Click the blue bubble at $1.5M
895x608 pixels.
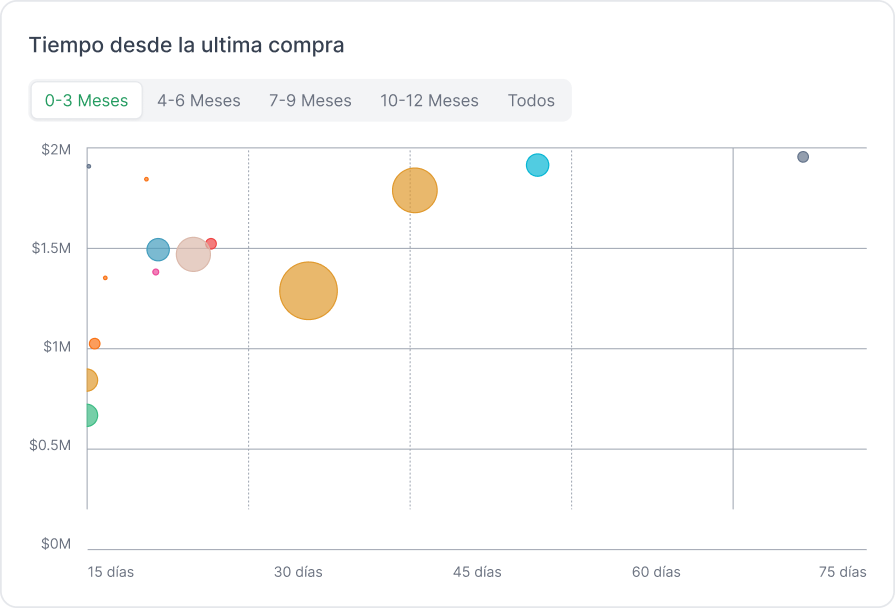(158, 250)
